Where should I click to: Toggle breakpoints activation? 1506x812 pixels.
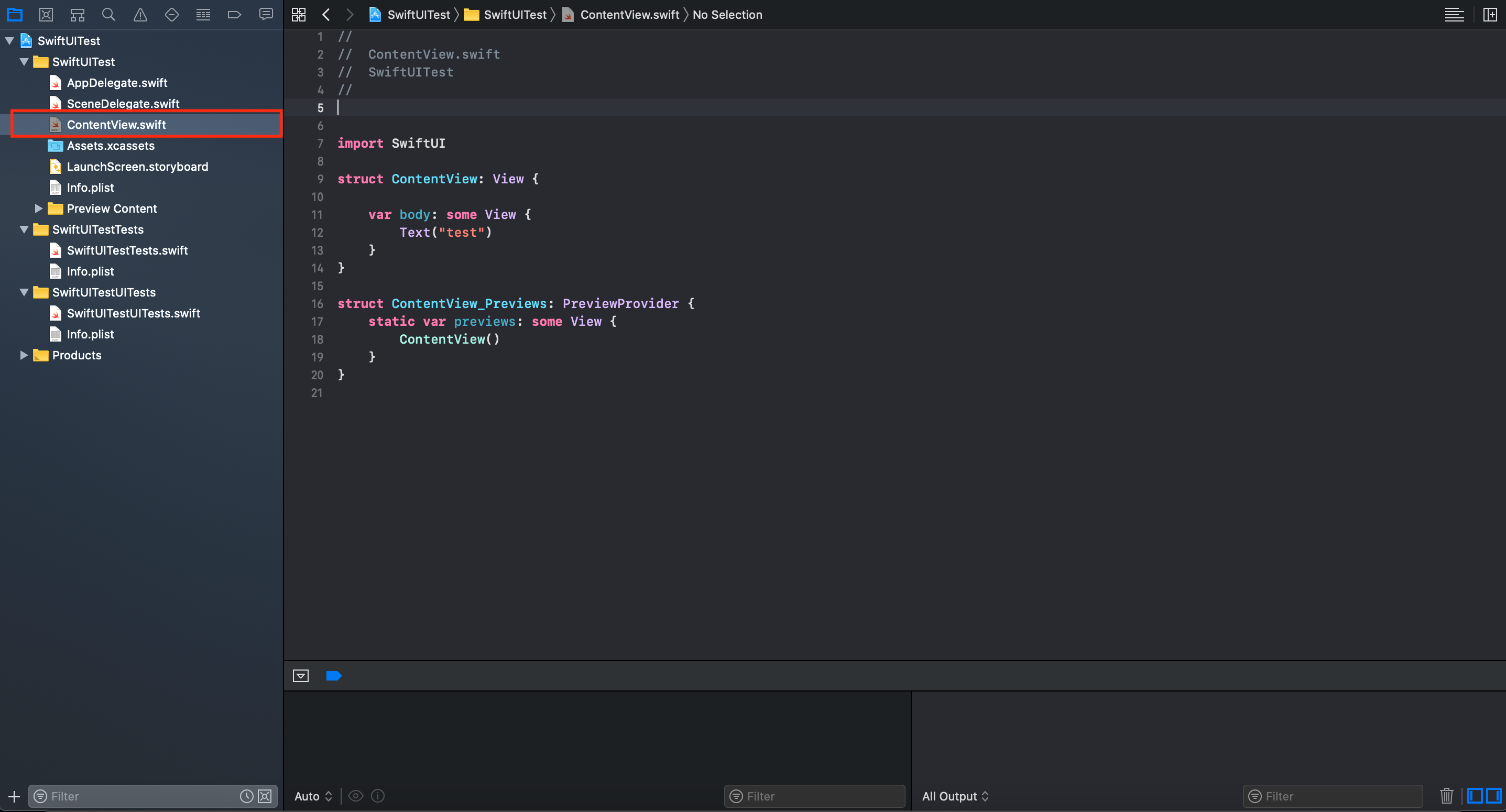[x=333, y=676]
